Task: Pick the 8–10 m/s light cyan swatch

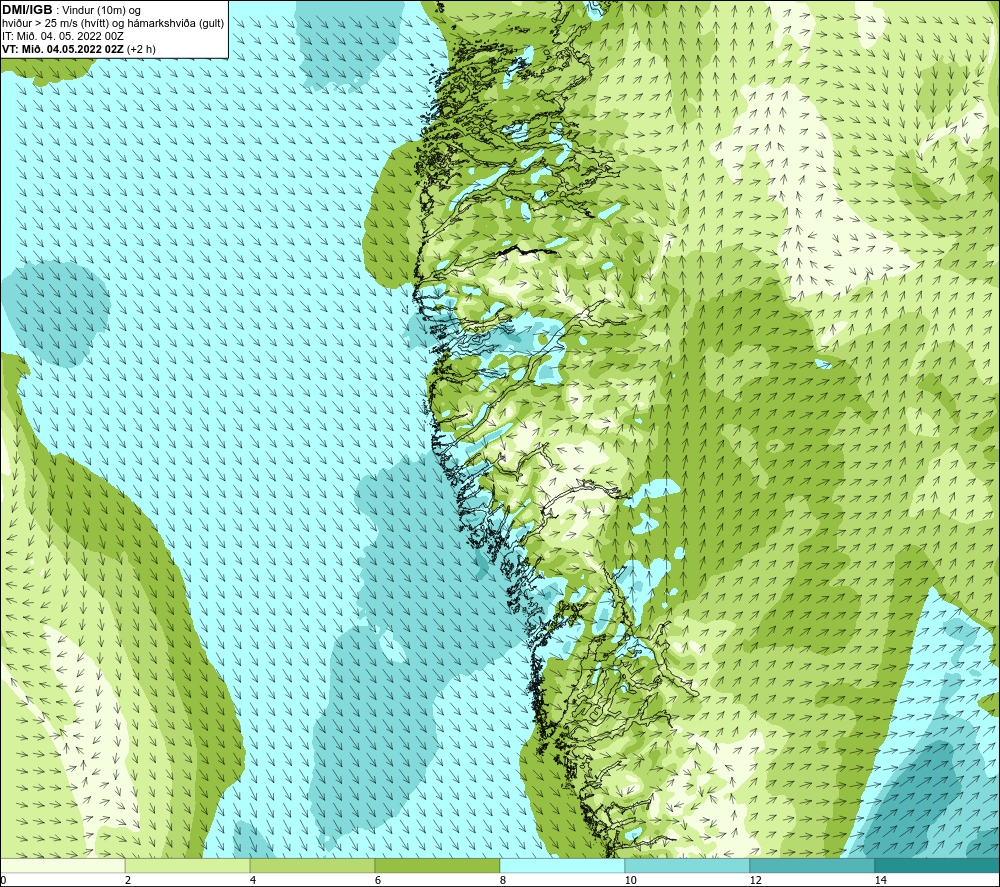Action: (562, 865)
